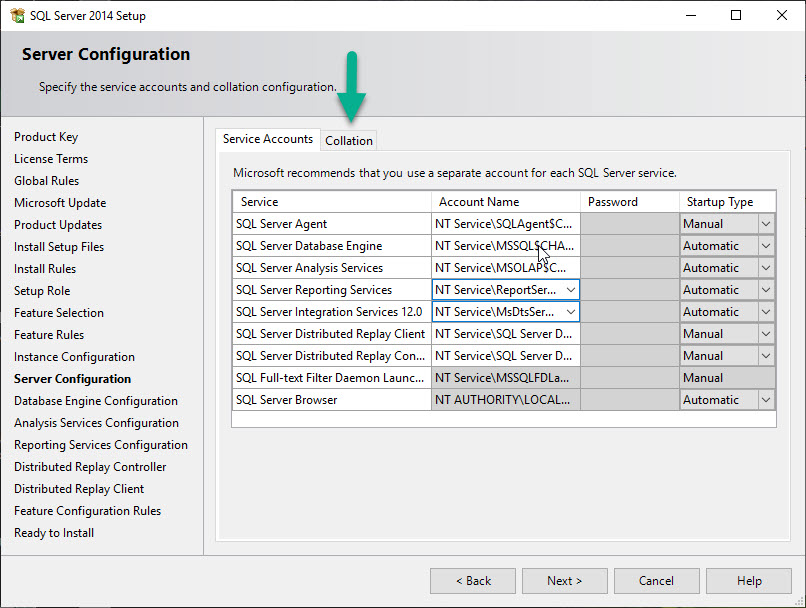Image resolution: width=806 pixels, height=608 pixels.
Task: Click the Account Name column header
Action: pyautogui.click(x=506, y=202)
